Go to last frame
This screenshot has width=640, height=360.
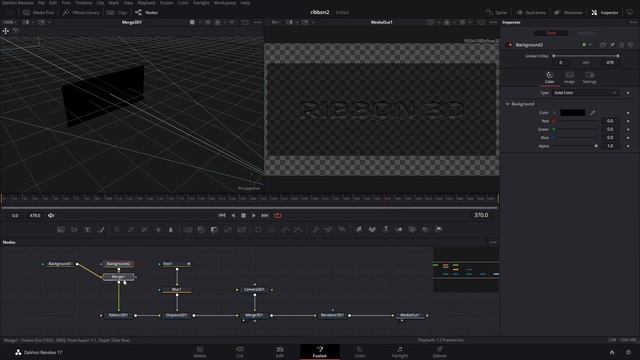click(x=265, y=216)
